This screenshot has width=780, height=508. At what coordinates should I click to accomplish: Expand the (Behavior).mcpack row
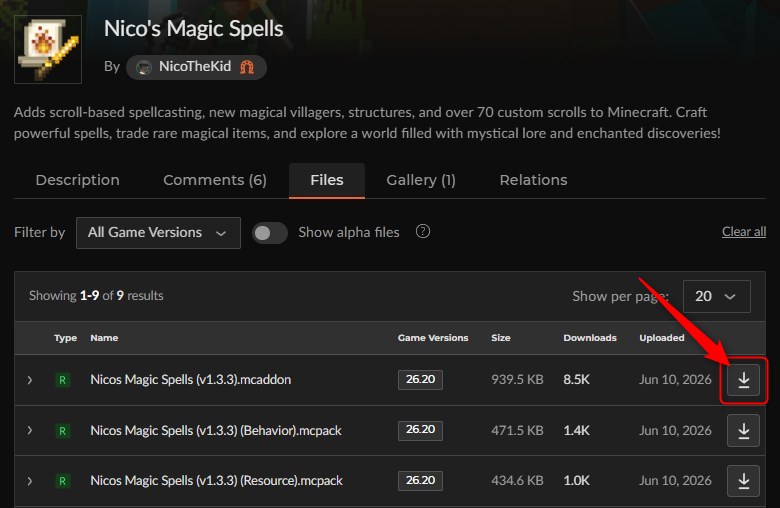point(30,430)
